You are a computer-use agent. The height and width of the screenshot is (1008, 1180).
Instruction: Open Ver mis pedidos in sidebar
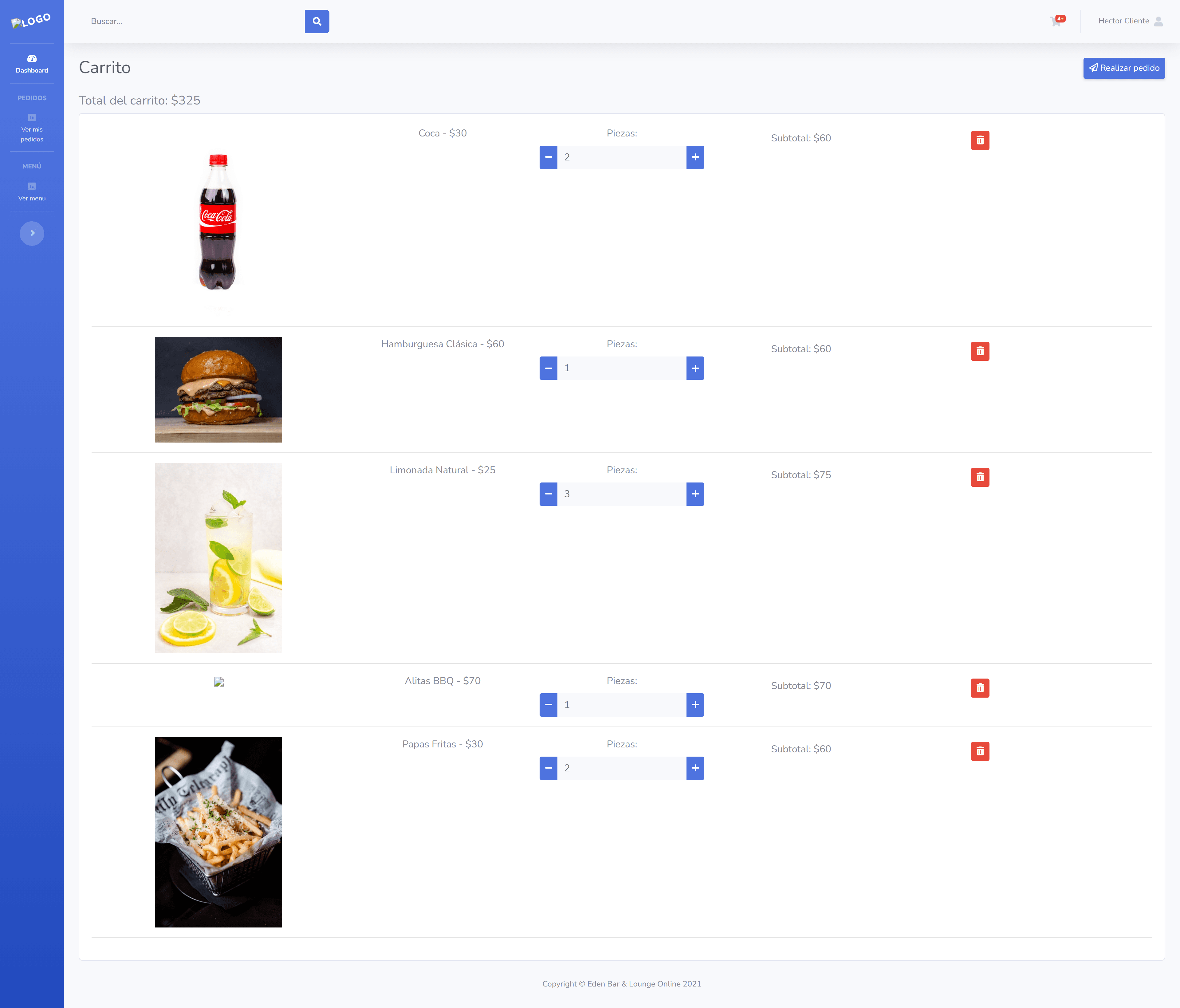[32, 128]
